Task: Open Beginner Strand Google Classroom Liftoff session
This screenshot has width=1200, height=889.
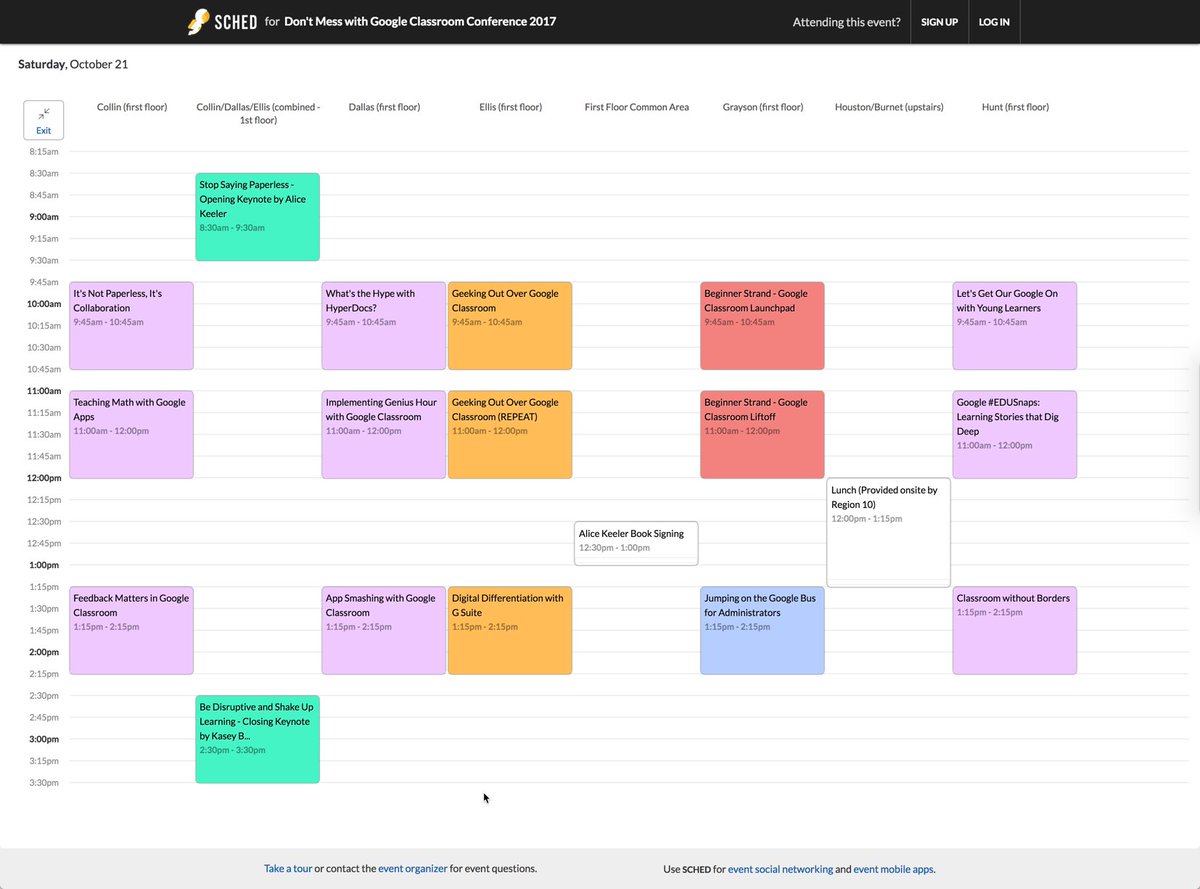Action: [x=762, y=435]
